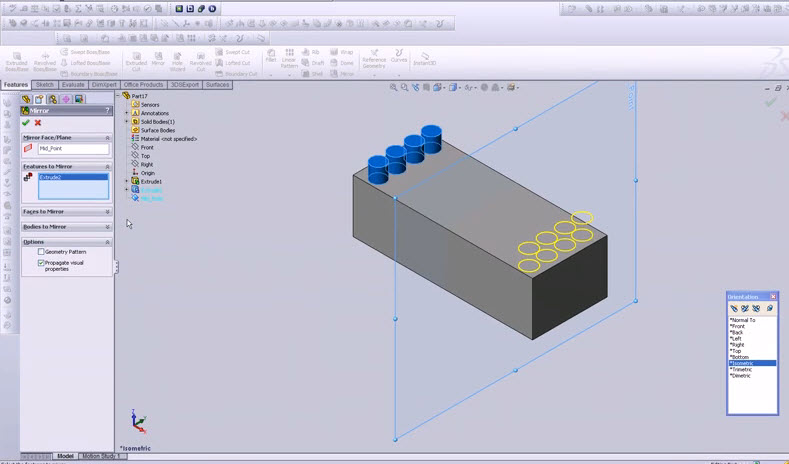Cancel the Mirror feature with red X
789x464 pixels.
[x=38, y=123]
